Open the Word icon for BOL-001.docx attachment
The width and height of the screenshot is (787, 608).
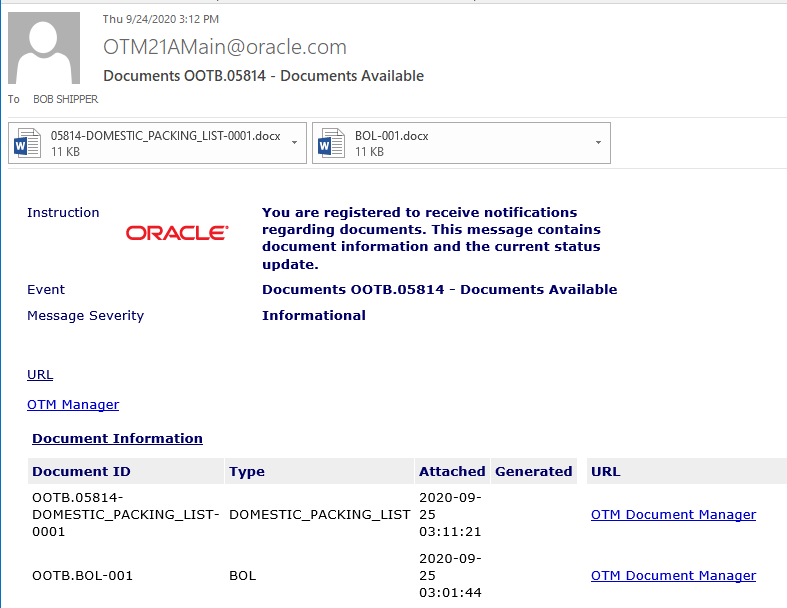(x=331, y=143)
